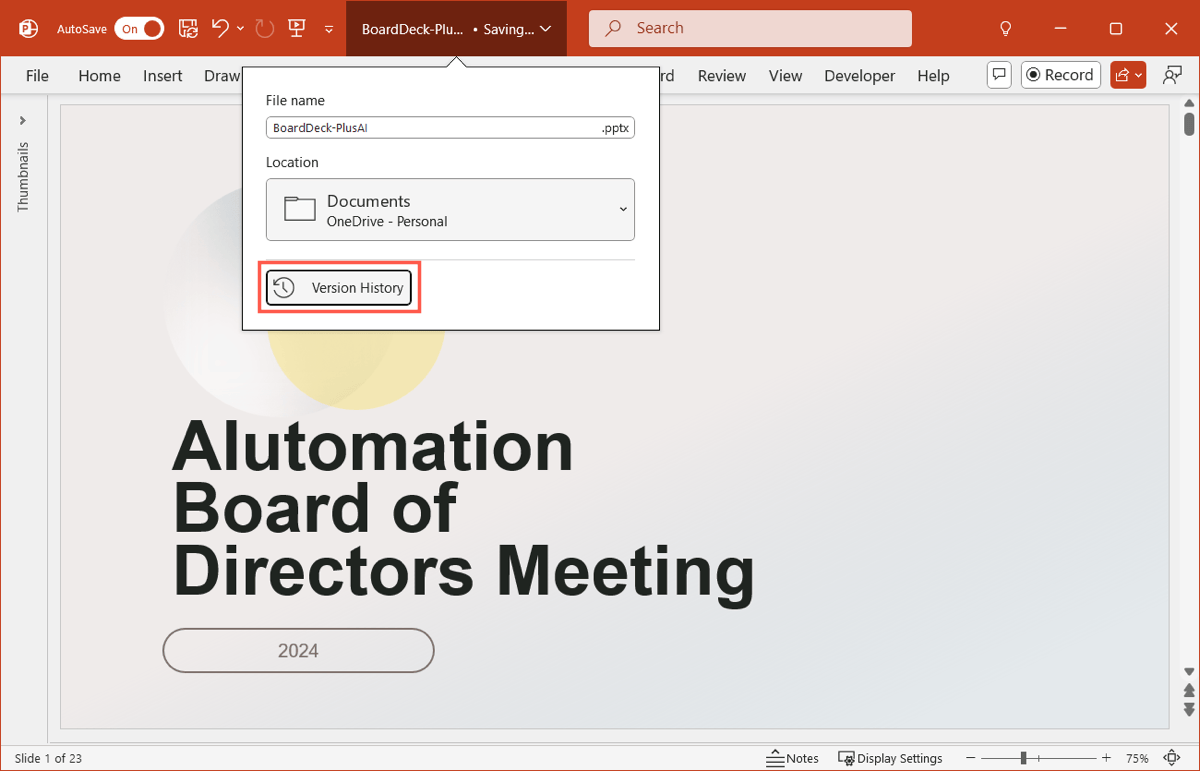Turn off the AutoSave toggle
This screenshot has height=771, width=1200.
click(139, 29)
